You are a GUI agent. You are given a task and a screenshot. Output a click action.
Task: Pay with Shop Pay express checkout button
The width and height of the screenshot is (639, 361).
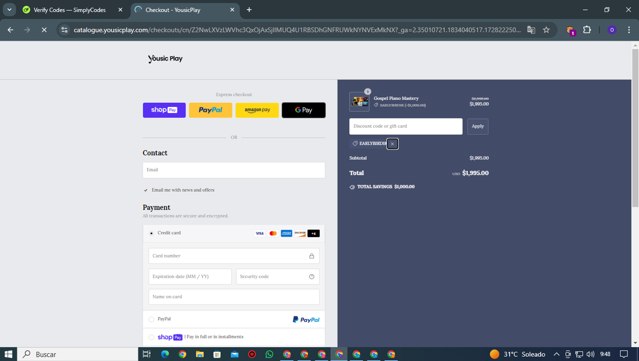(164, 110)
